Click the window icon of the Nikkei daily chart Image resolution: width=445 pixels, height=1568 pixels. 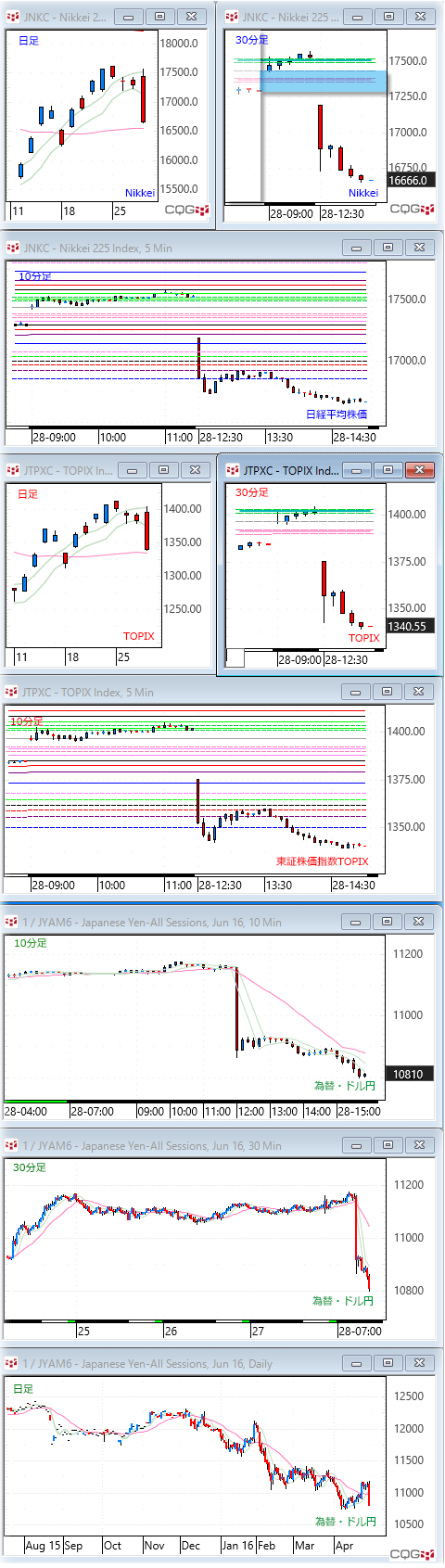point(13,17)
